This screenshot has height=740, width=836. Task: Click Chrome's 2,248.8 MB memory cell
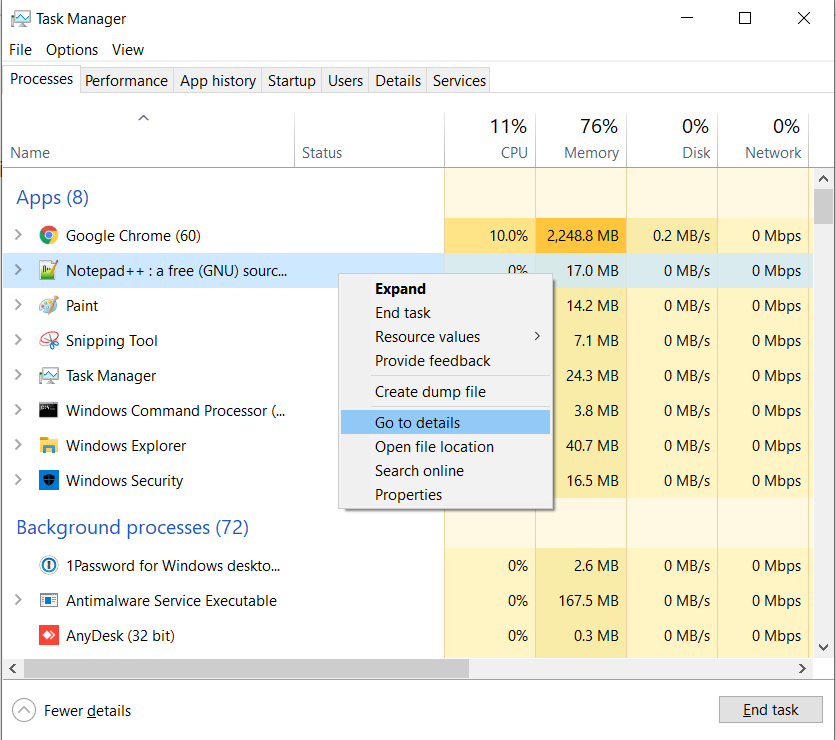click(x=581, y=235)
